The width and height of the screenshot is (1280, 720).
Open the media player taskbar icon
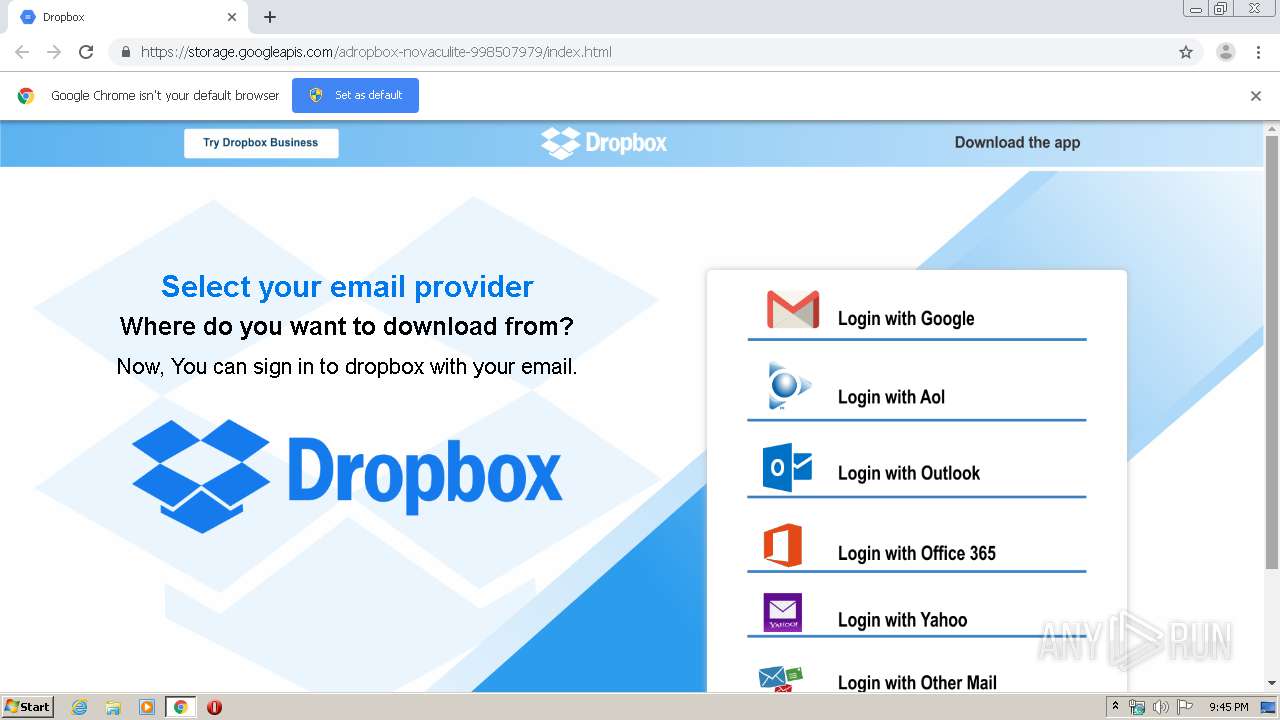pyautogui.click(x=146, y=707)
